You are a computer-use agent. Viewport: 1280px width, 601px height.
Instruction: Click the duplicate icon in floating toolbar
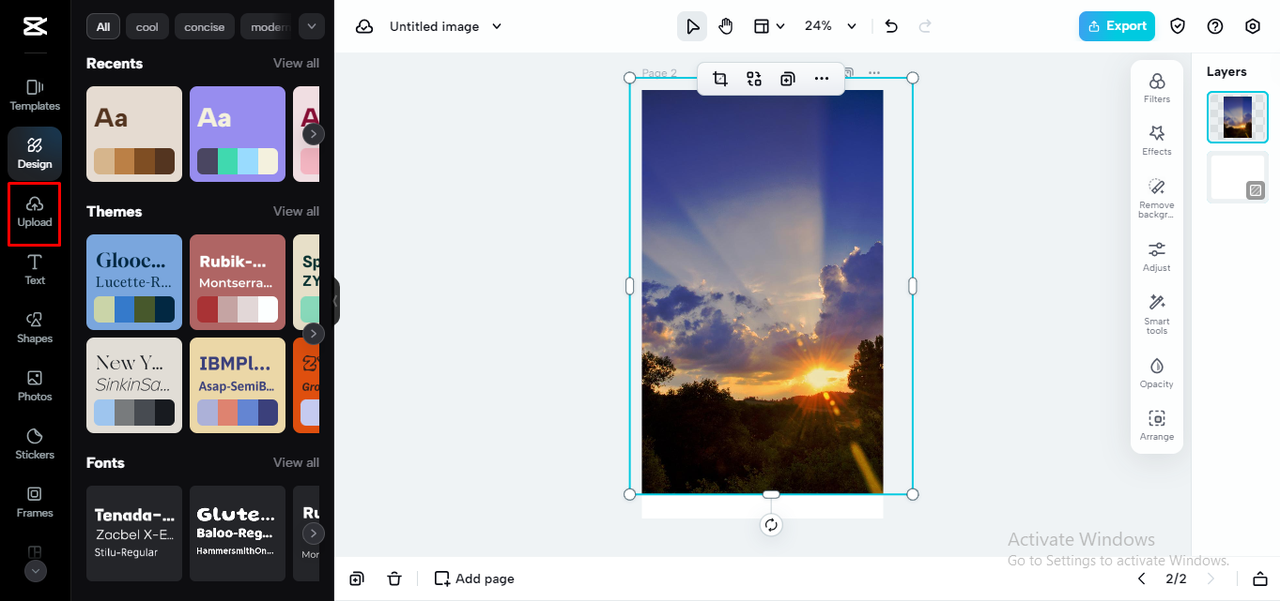(x=788, y=78)
